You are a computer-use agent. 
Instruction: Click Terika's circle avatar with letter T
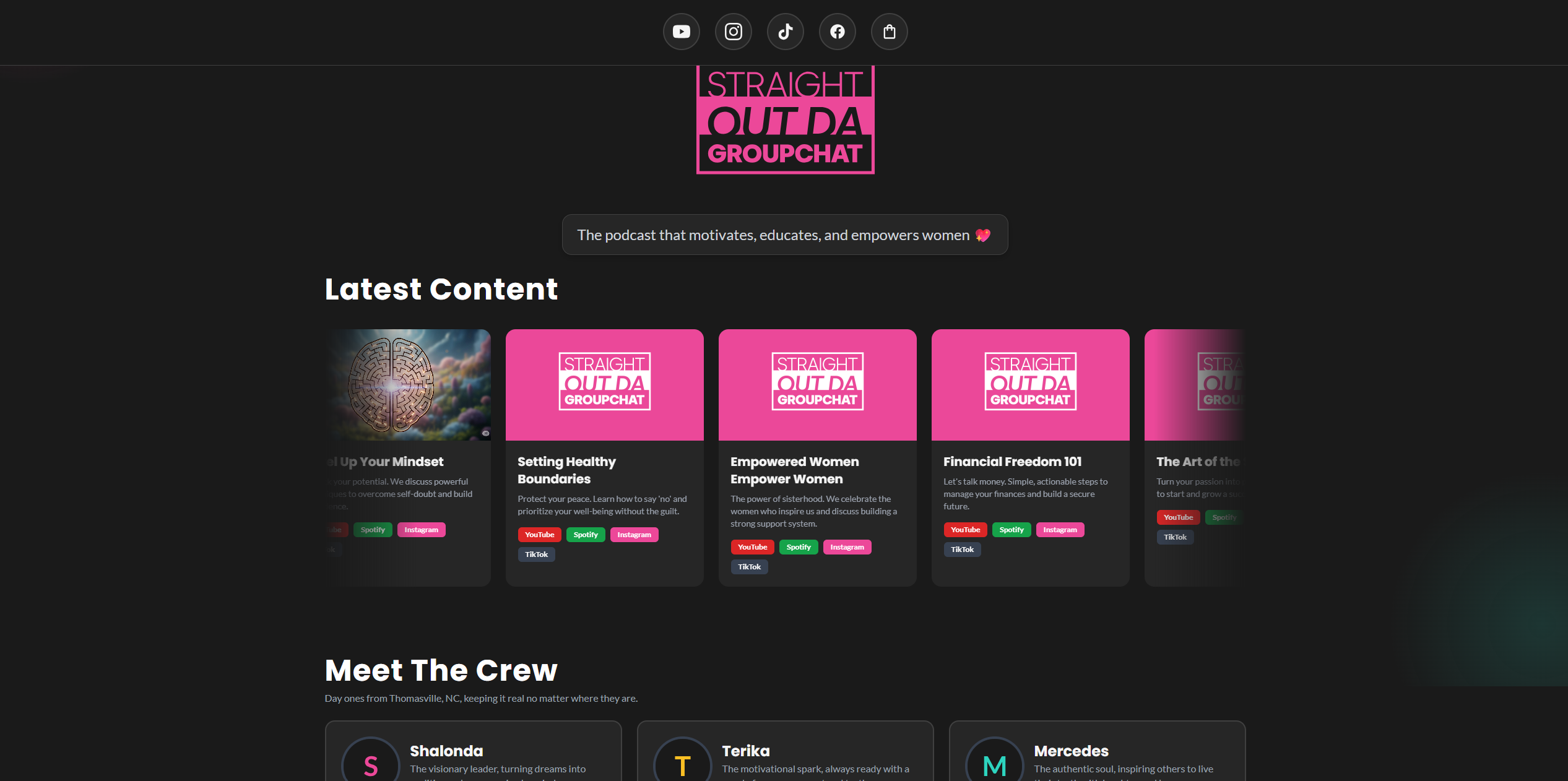(x=682, y=762)
